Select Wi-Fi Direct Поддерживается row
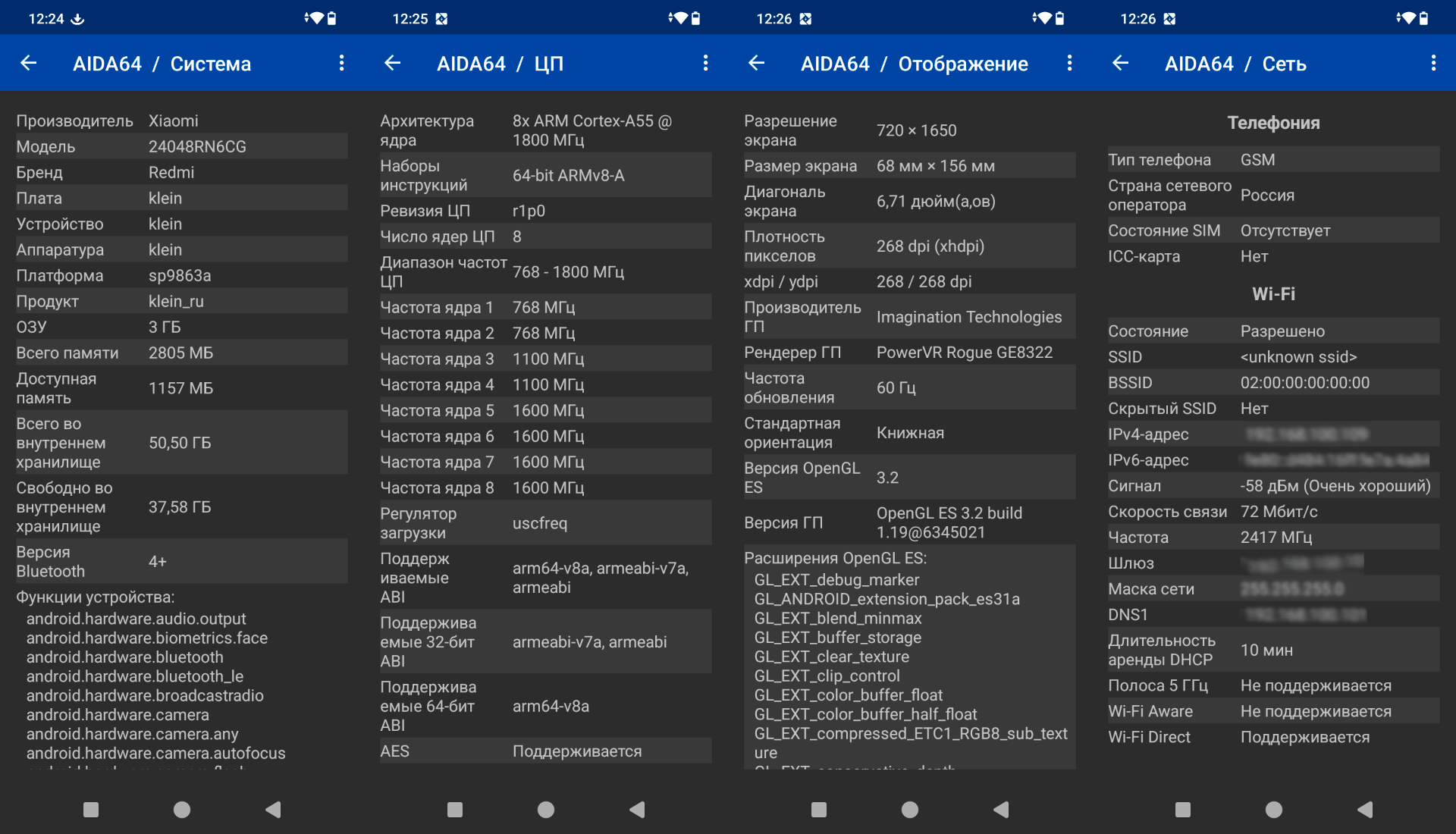Viewport: 1456px width, 834px height. 1274,737
